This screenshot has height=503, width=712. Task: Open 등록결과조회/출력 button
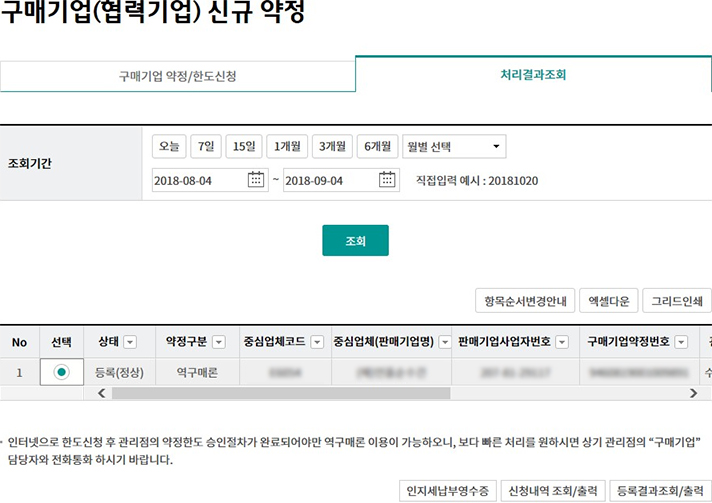tap(659, 491)
